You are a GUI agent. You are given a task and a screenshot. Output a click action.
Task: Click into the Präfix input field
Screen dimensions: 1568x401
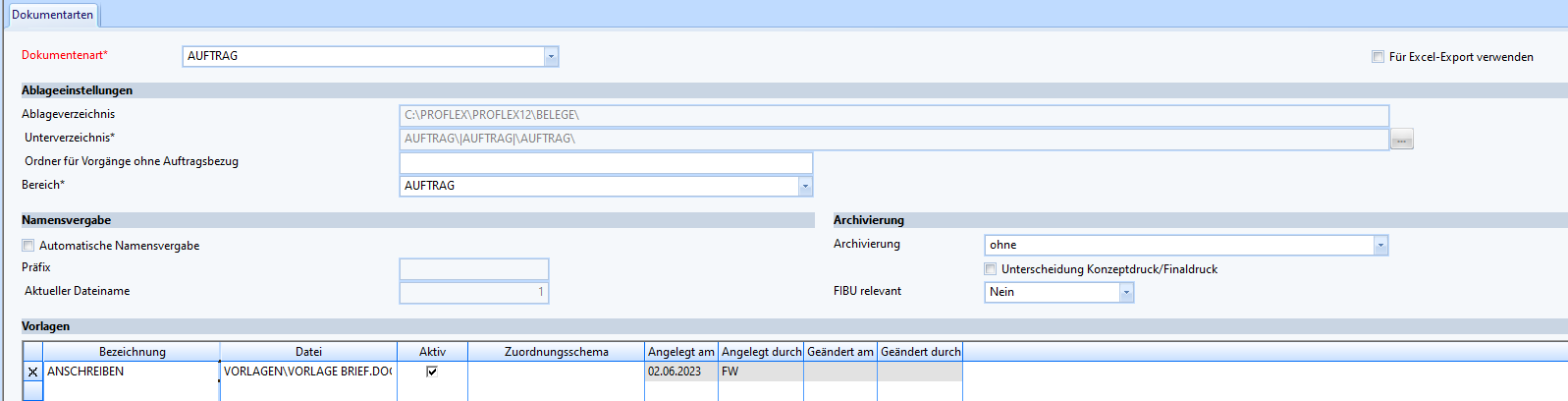[473, 268]
